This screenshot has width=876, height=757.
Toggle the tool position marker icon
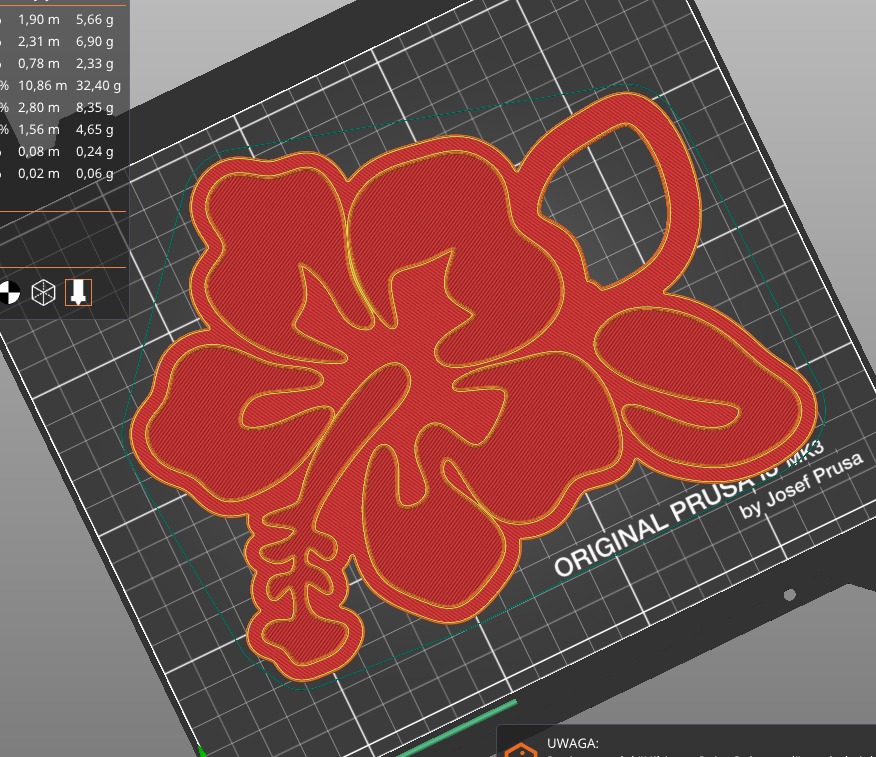78,292
